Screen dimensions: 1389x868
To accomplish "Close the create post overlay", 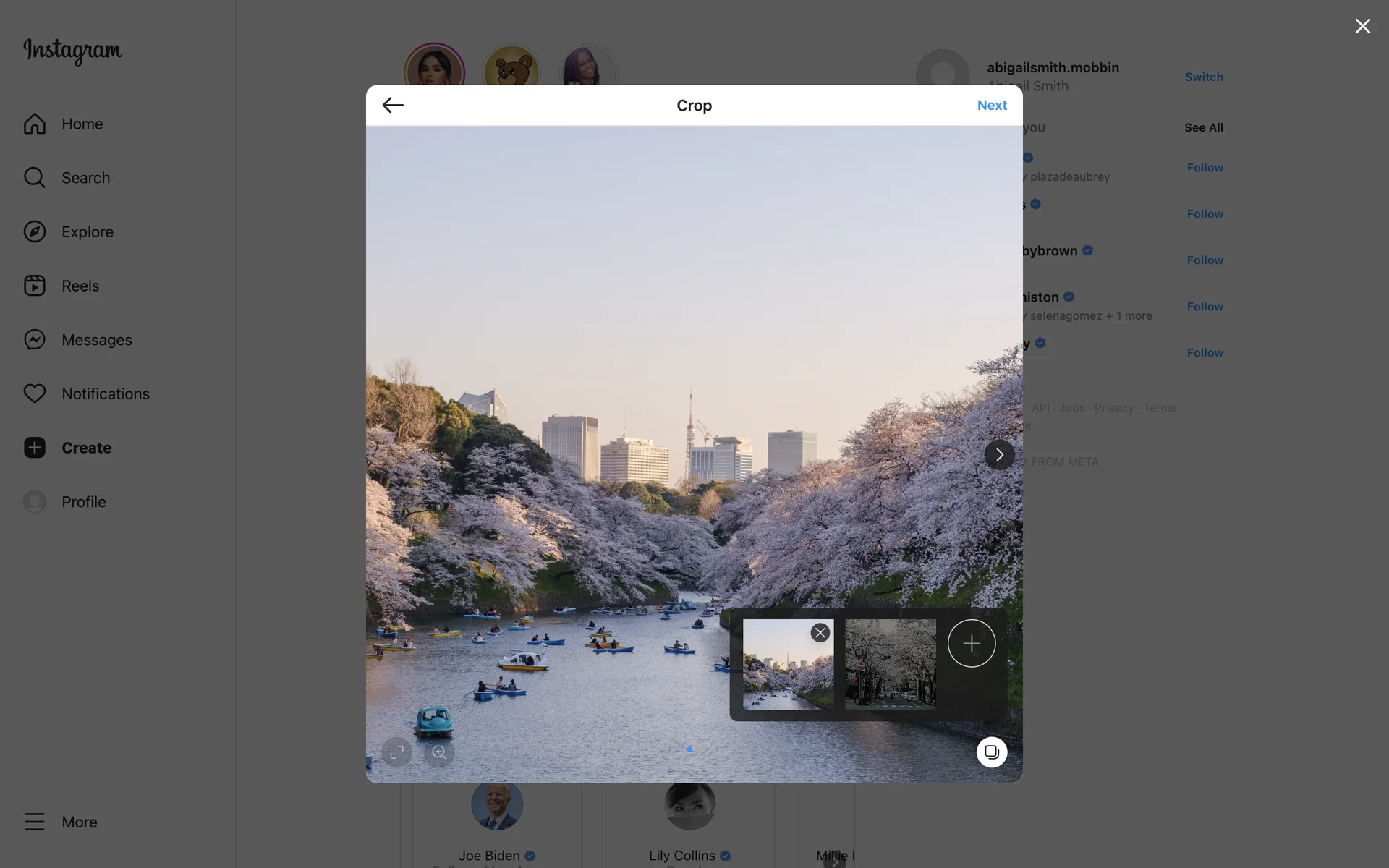I will [x=1362, y=27].
